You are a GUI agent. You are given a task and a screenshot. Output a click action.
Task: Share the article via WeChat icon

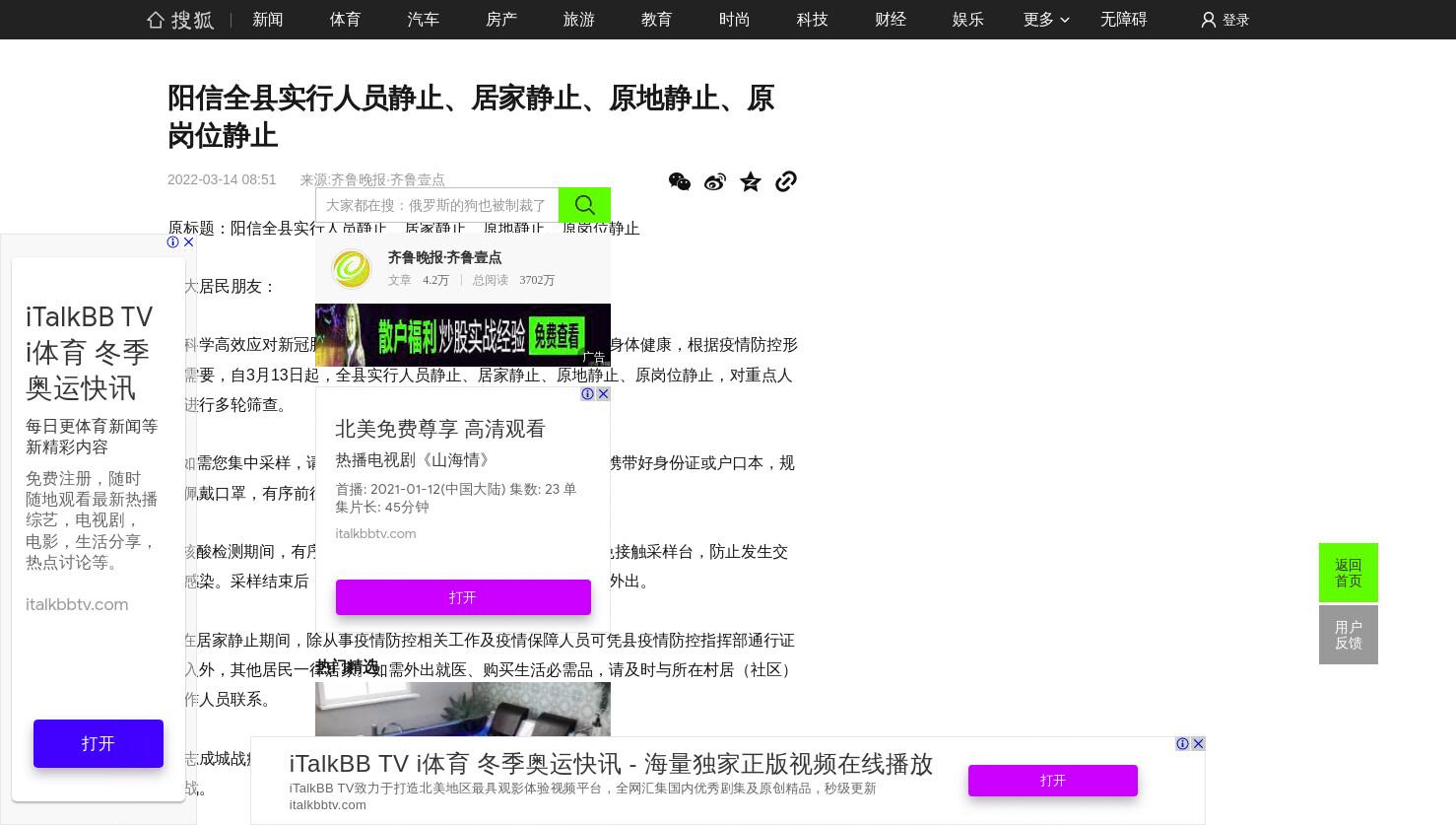tap(680, 181)
